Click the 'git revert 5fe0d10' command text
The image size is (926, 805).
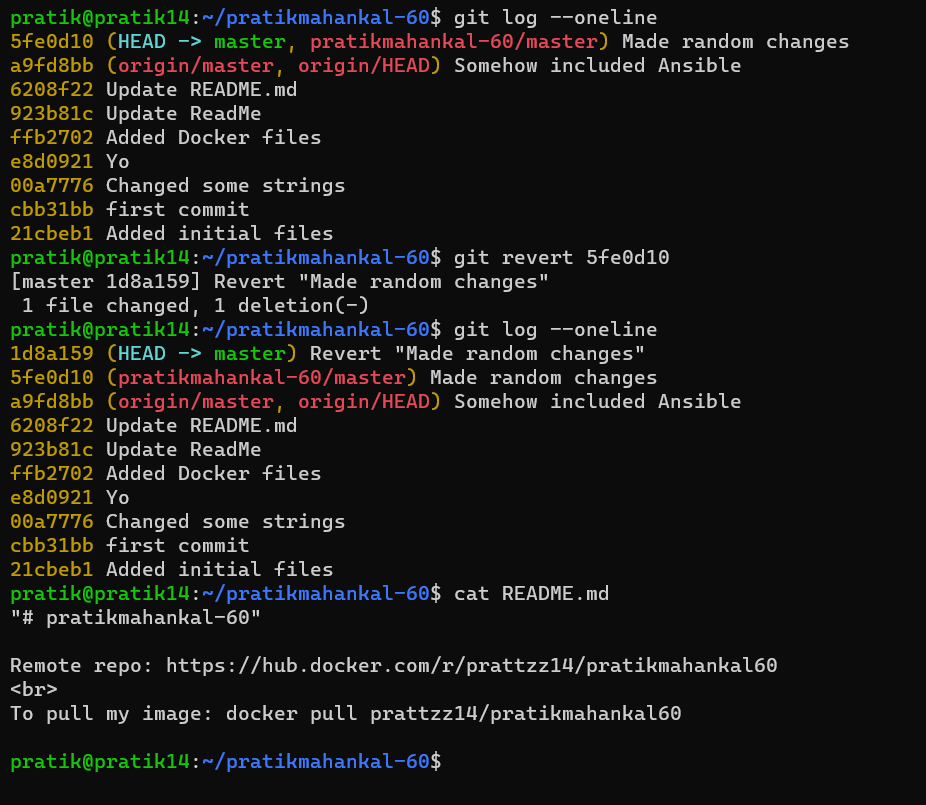(x=561, y=258)
